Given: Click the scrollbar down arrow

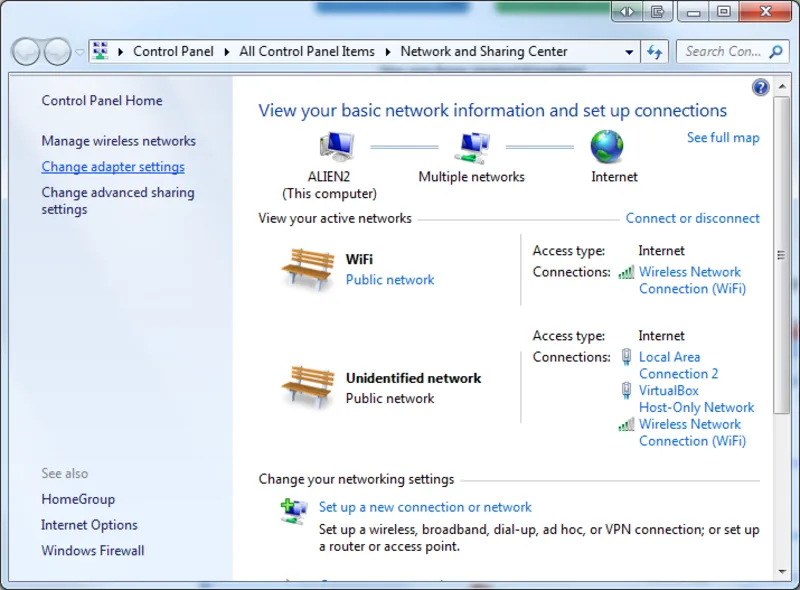Looking at the screenshot, I should tap(782, 572).
